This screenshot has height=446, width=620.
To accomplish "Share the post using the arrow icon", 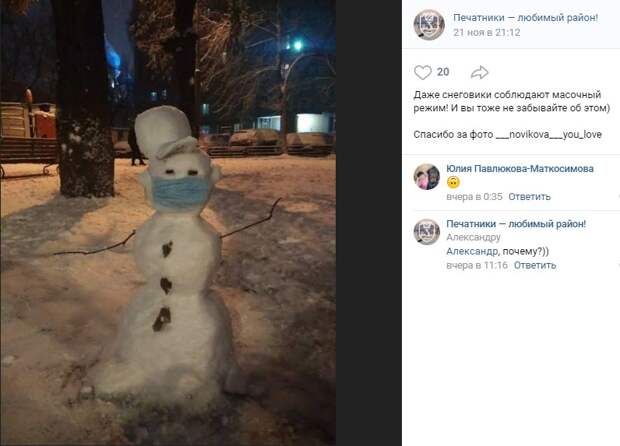I will coord(480,72).
